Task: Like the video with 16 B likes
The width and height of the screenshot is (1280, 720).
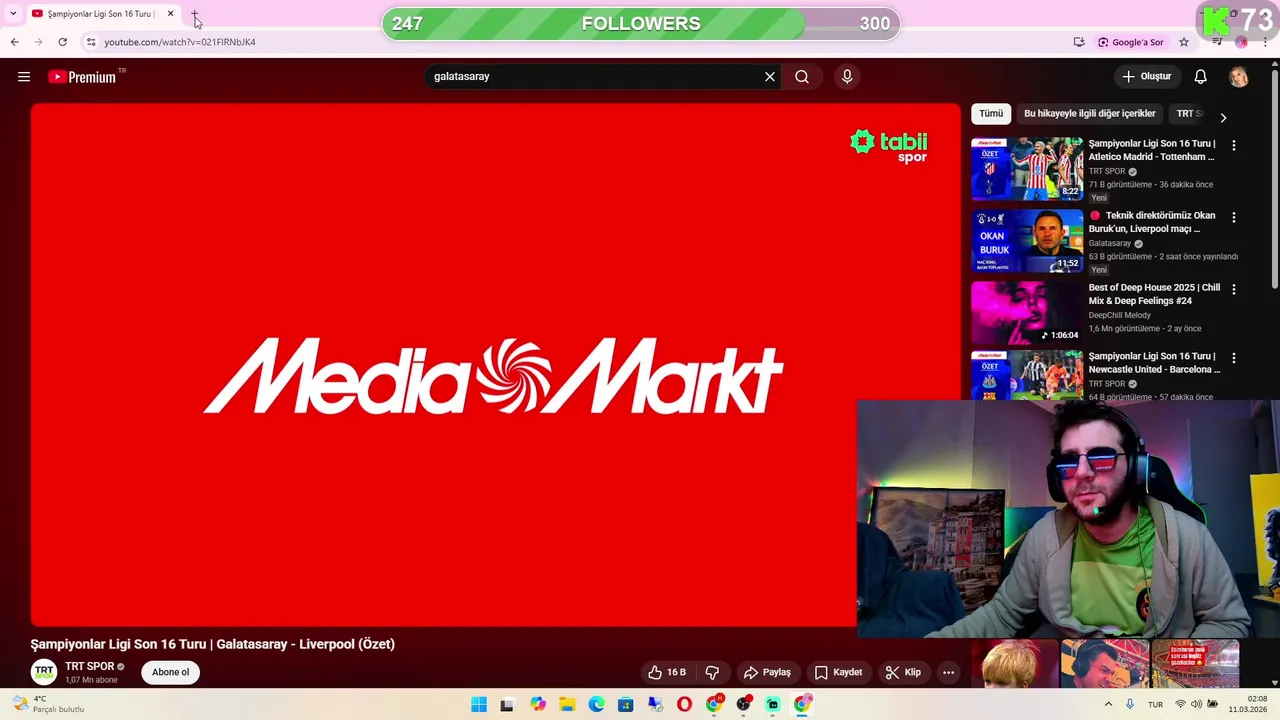Action: (x=667, y=673)
